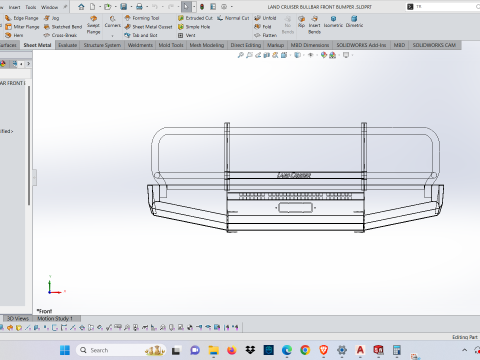Click the Rebuild traffic light icon
Screen dimensions: 480x360
coord(202,7)
